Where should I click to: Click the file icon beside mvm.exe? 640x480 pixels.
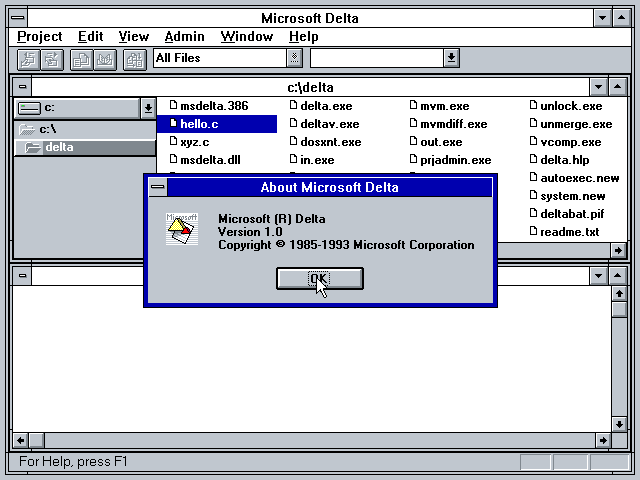(x=413, y=105)
